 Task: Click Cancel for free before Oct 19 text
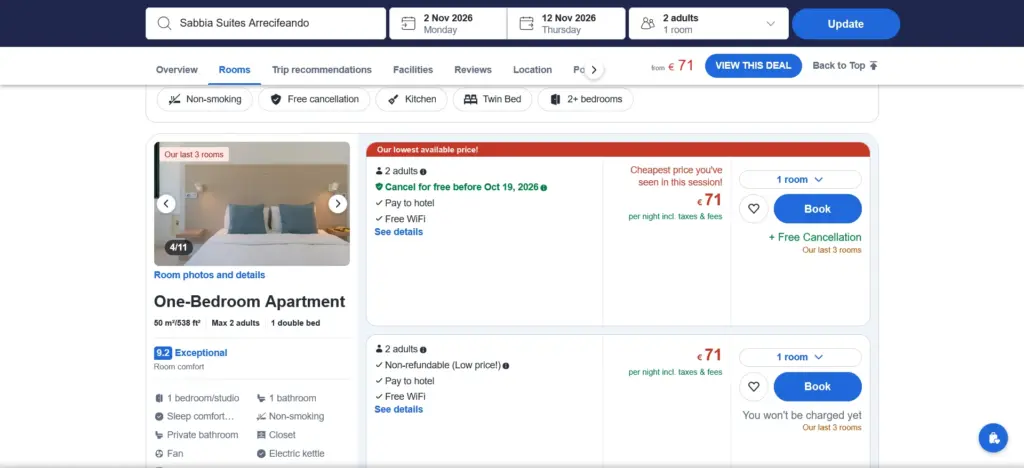462,187
